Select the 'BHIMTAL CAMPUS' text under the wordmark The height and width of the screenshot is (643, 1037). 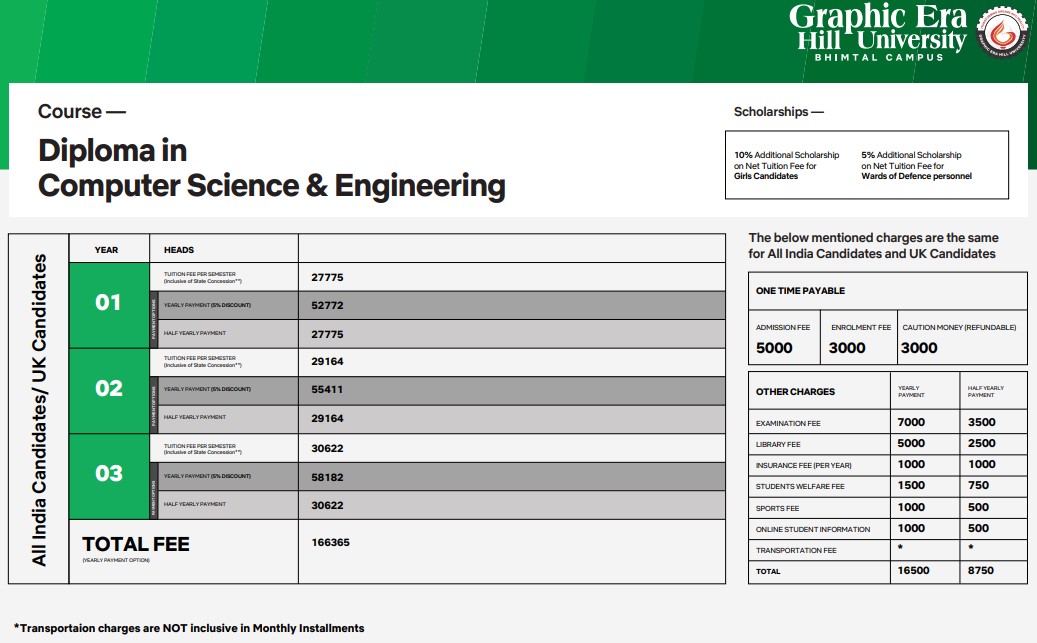coord(879,58)
